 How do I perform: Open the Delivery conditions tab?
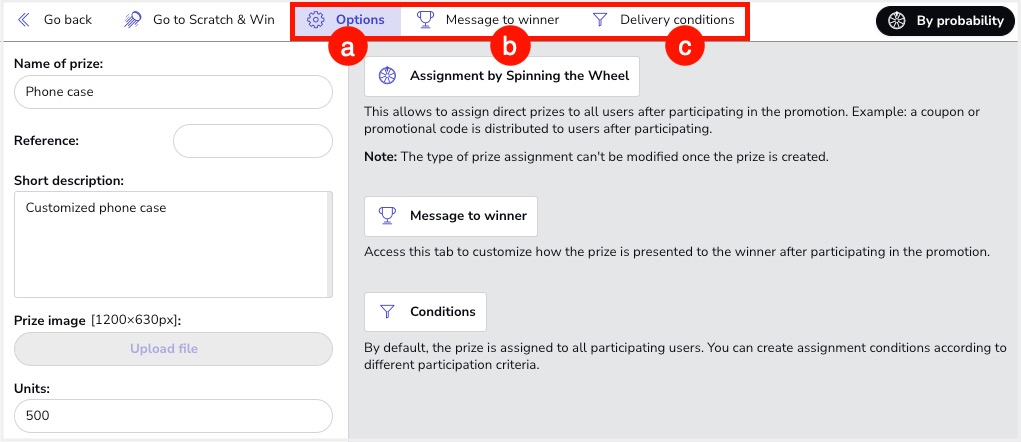pyautogui.click(x=677, y=20)
